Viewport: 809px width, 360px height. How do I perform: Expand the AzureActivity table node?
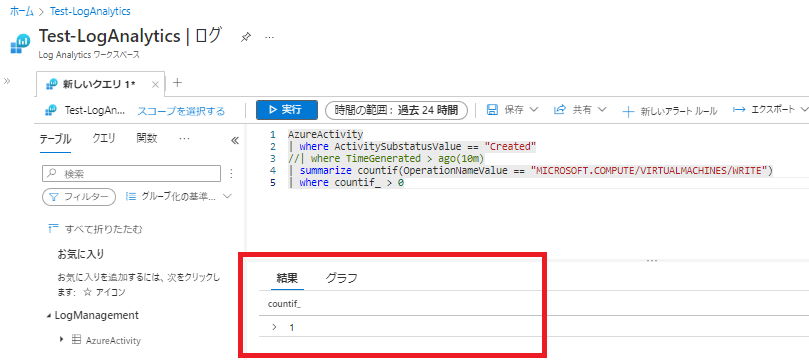click(61, 339)
